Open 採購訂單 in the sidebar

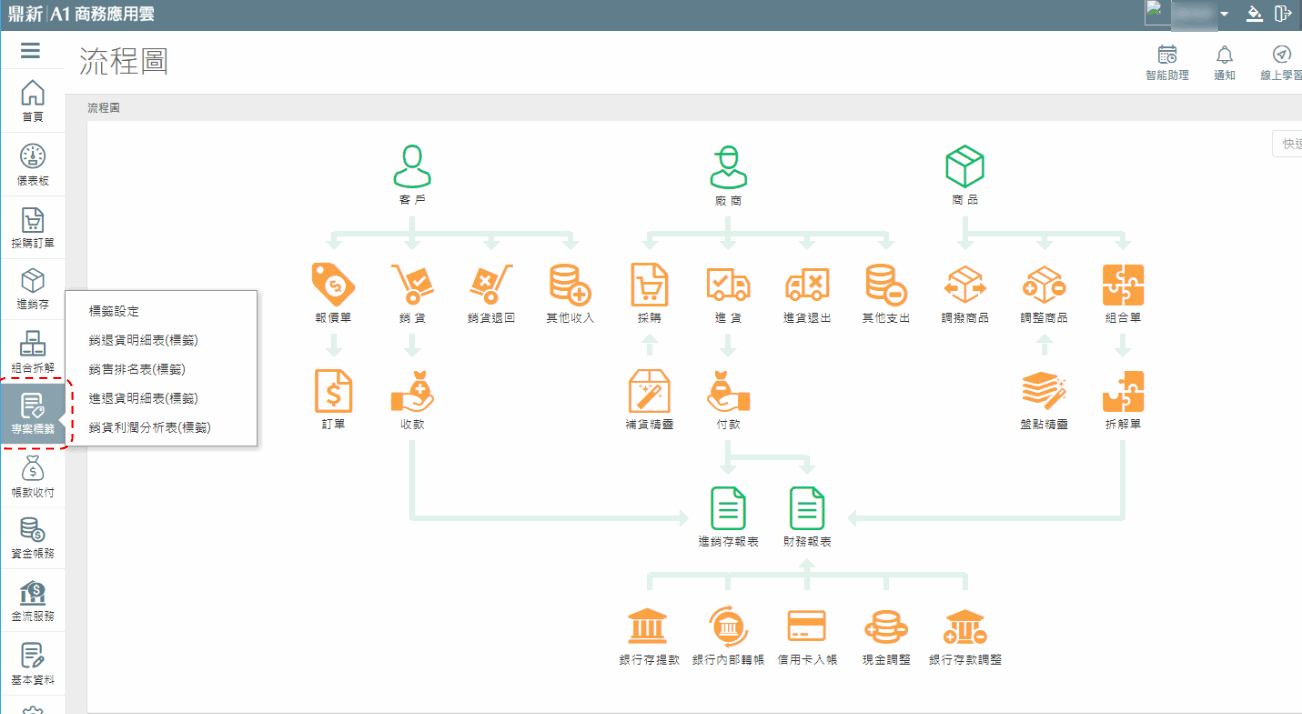[33, 227]
